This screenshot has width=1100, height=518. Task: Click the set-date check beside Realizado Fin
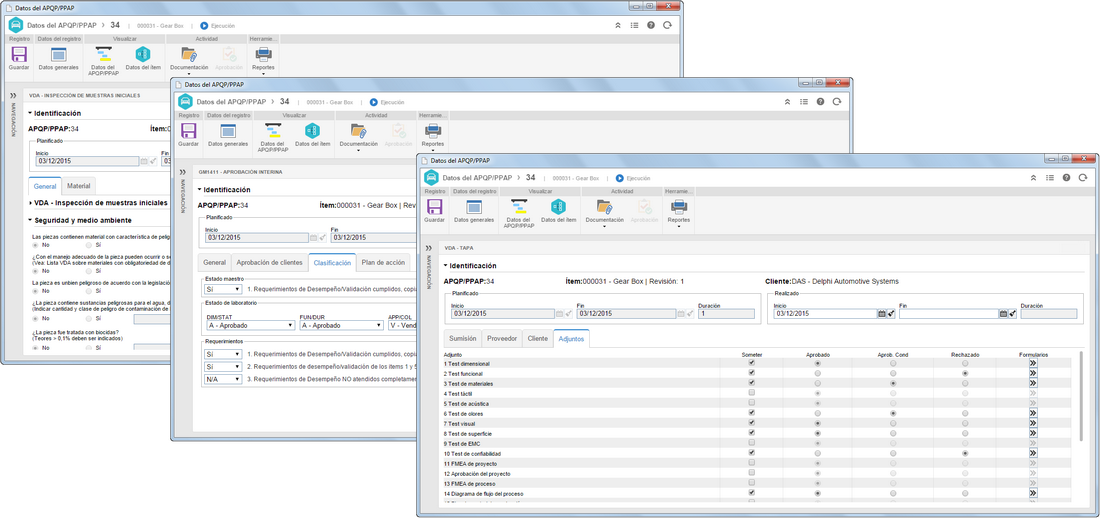pyautogui.click(x=1012, y=314)
